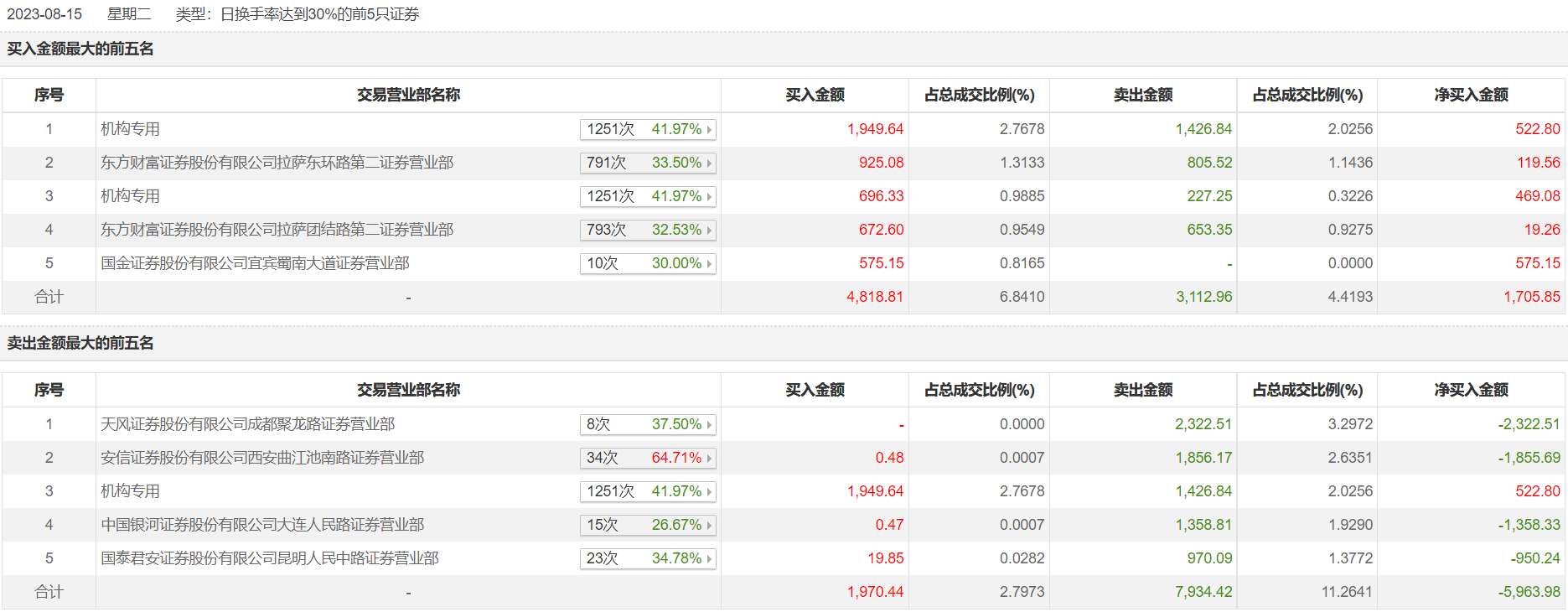Click 卖出金额 header in the buy table
Viewport: 1568px width, 612px height.
pyautogui.click(x=1143, y=95)
